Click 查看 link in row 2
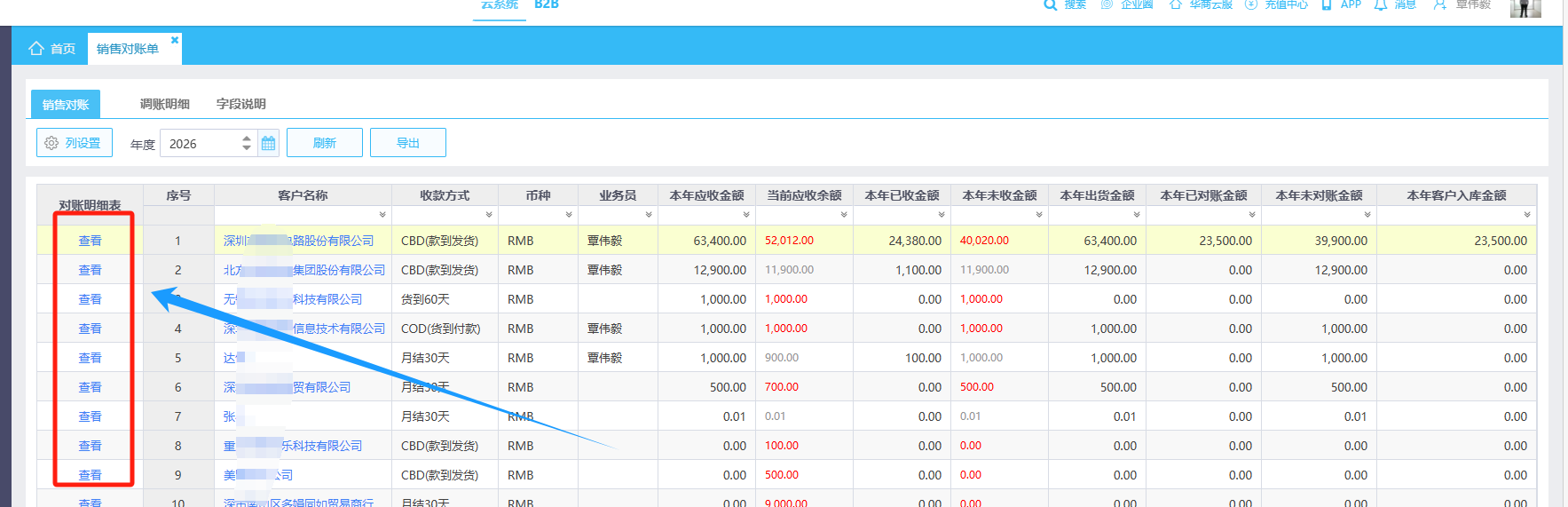Image resolution: width=1568 pixels, height=507 pixels. [90, 270]
